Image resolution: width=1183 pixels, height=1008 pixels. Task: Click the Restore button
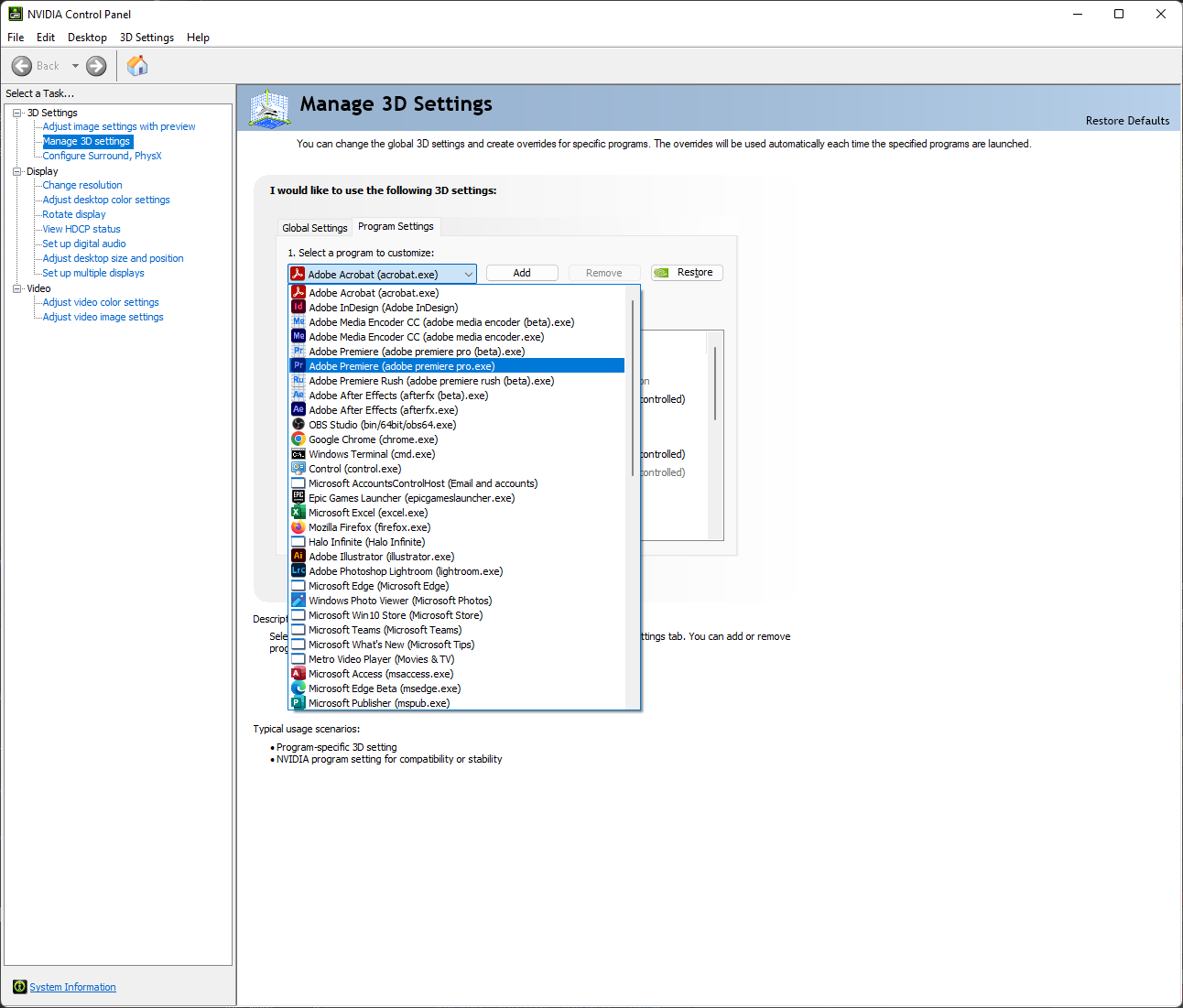(687, 273)
